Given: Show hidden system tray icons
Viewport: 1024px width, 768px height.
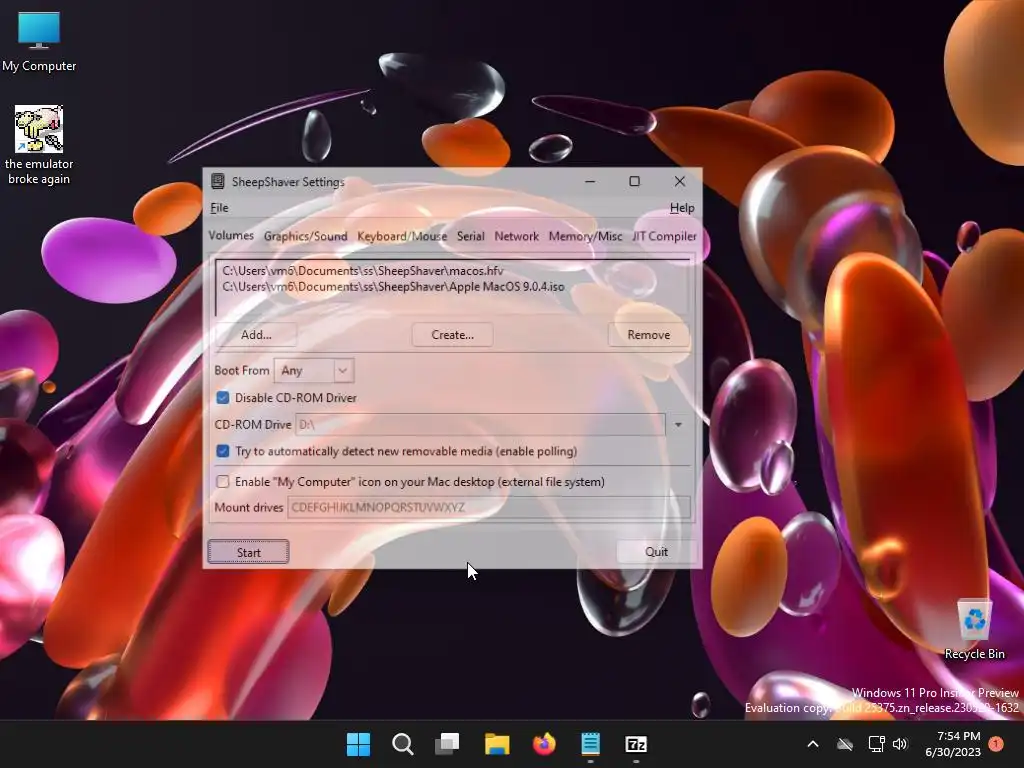Looking at the screenshot, I should point(813,744).
